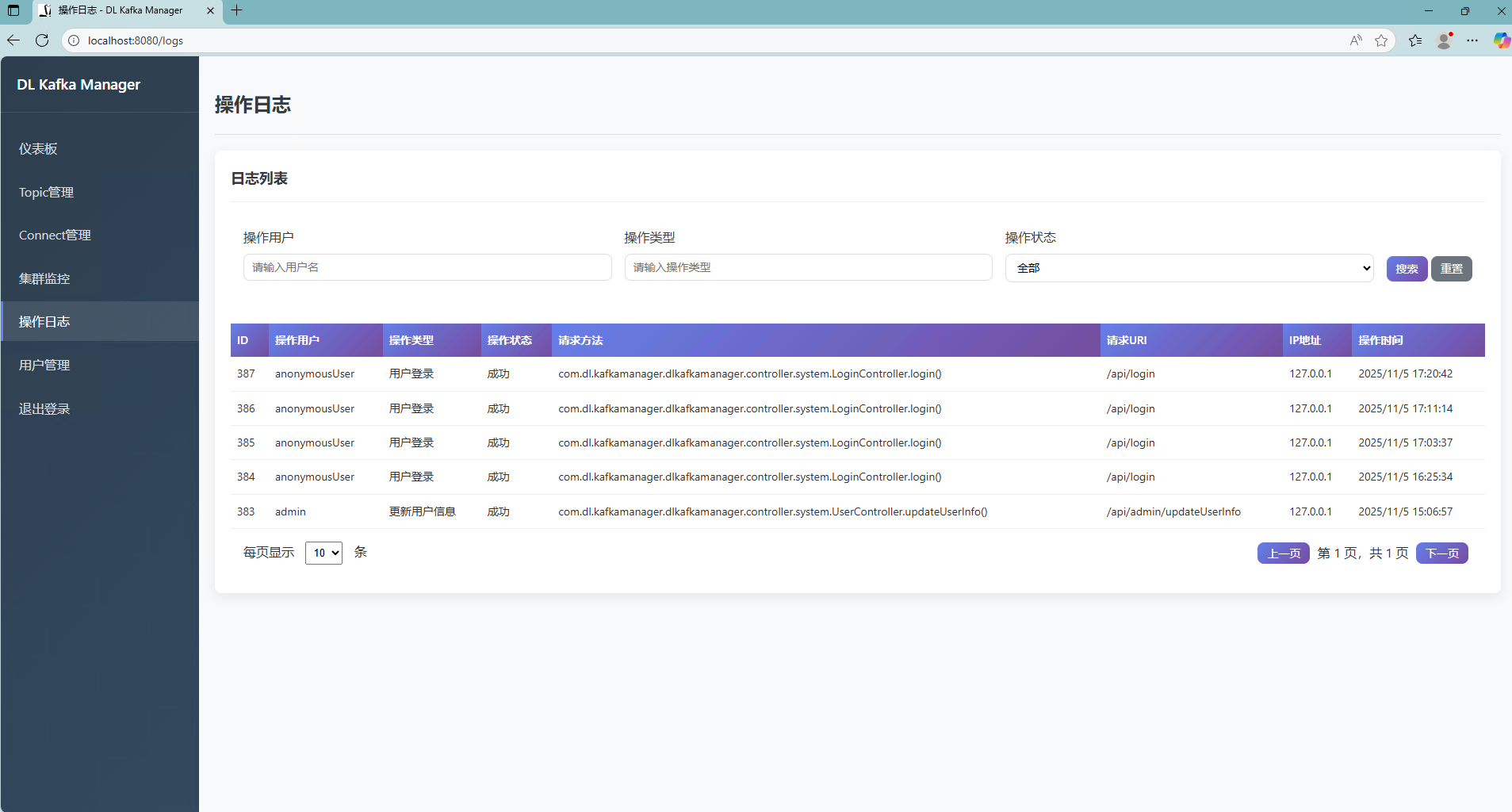The width and height of the screenshot is (1512, 812).
Task: Click the 搜索 search button
Action: click(x=1407, y=269)
